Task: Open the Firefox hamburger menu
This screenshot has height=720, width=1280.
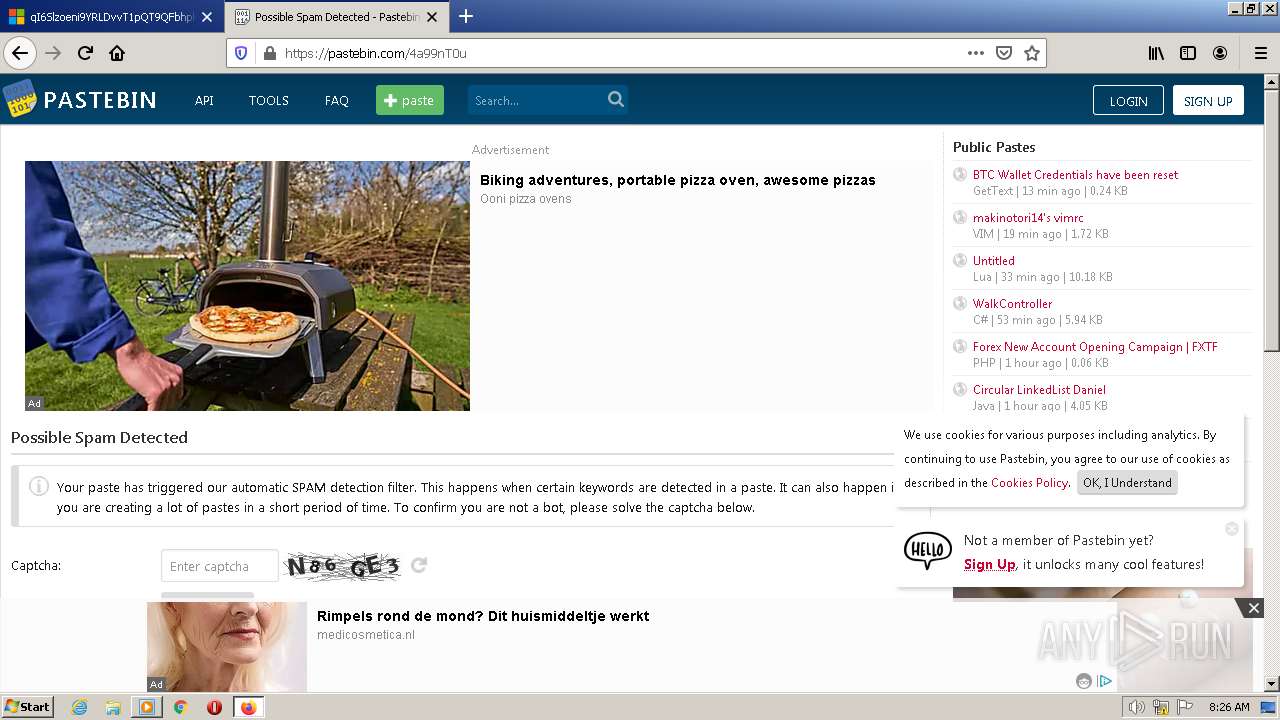Action: (1260, 53)
